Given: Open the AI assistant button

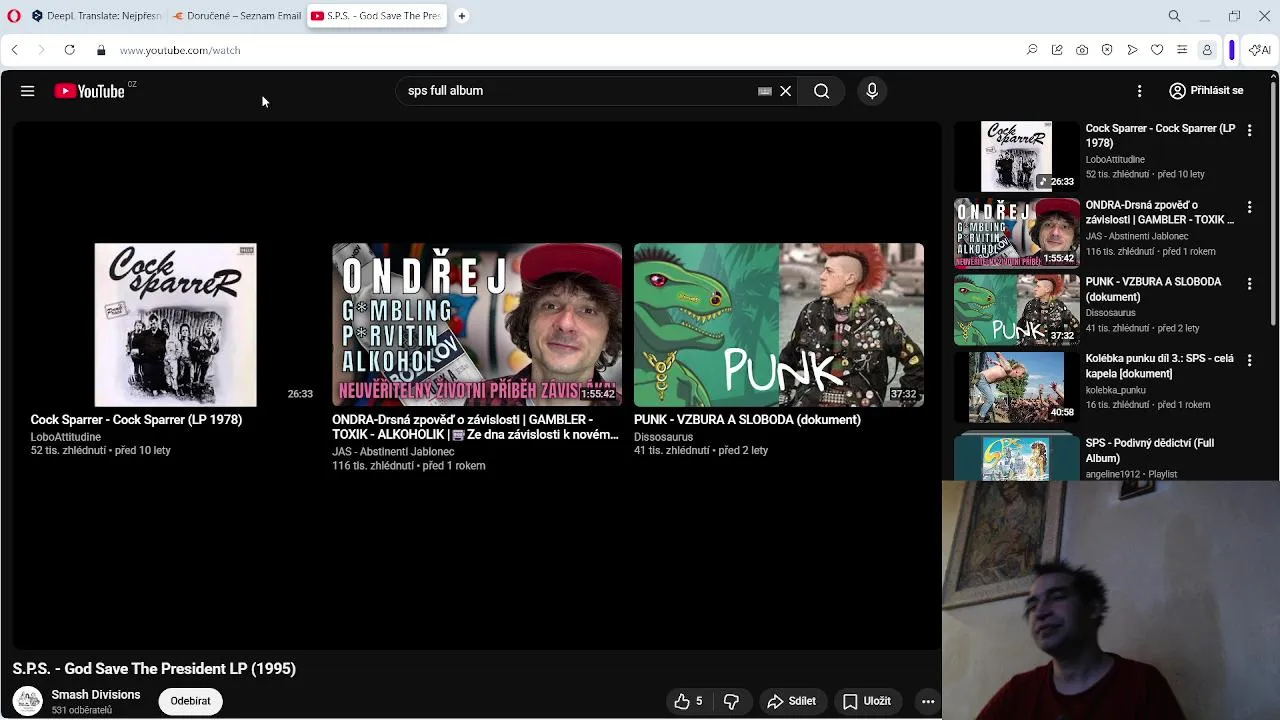Looking at the screenshot, I should (x=1260, y=50).
